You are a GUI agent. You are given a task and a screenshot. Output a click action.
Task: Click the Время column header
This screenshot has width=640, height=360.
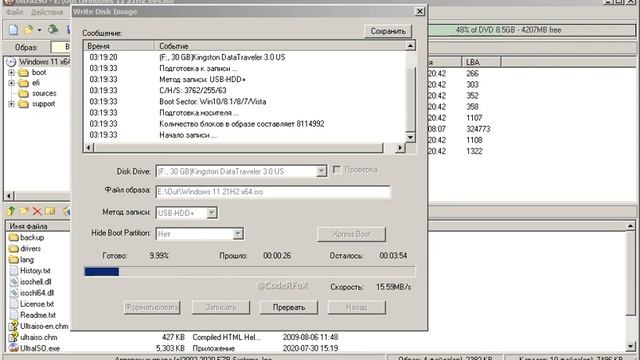click(119, 46)
